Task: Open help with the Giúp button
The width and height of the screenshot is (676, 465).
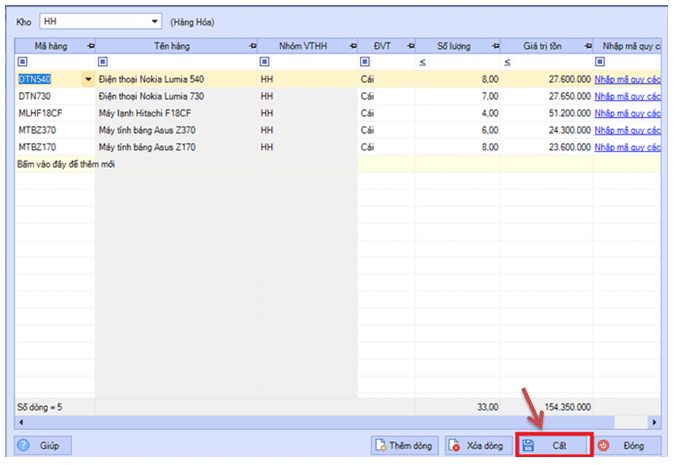Action: coord(43,446)
